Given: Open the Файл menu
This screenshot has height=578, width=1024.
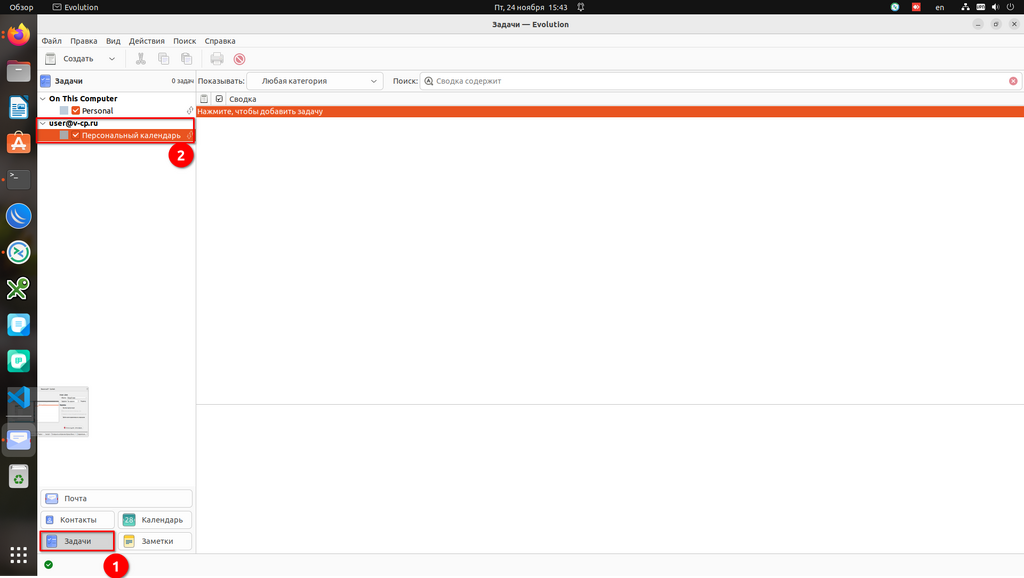Looking at the screenshot, I should 51,41.
